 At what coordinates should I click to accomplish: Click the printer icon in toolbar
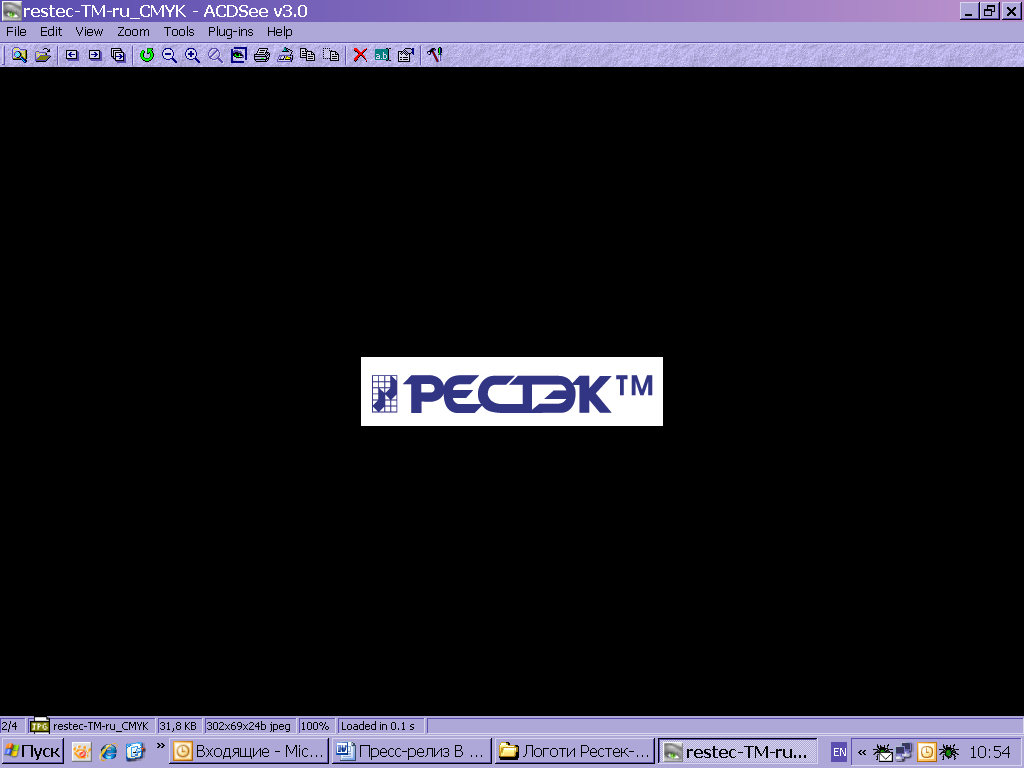click(x=262, y=56)
